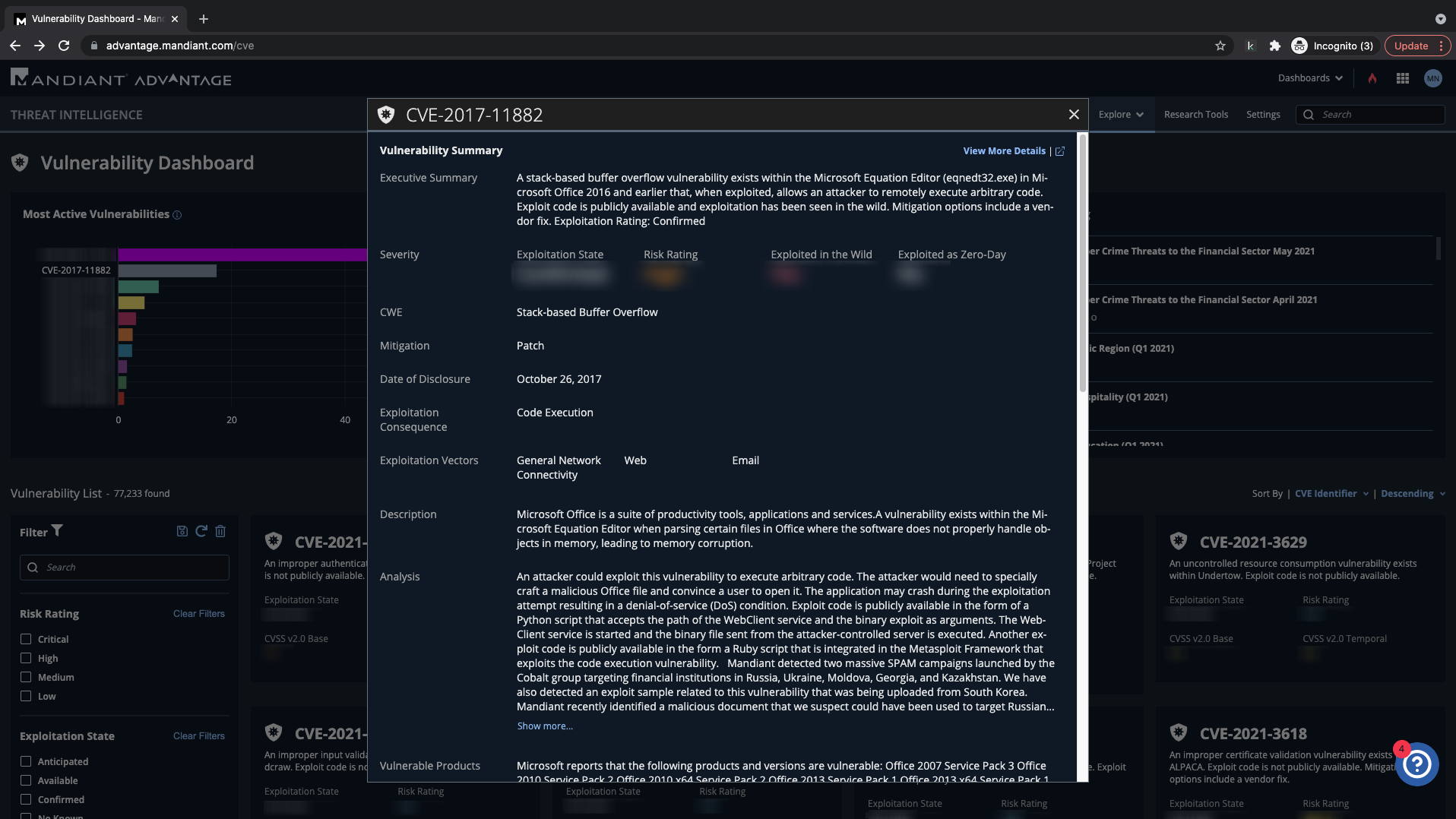Click the flame alert icon in header
The image size is (1456, 819).
(1372, 78)
